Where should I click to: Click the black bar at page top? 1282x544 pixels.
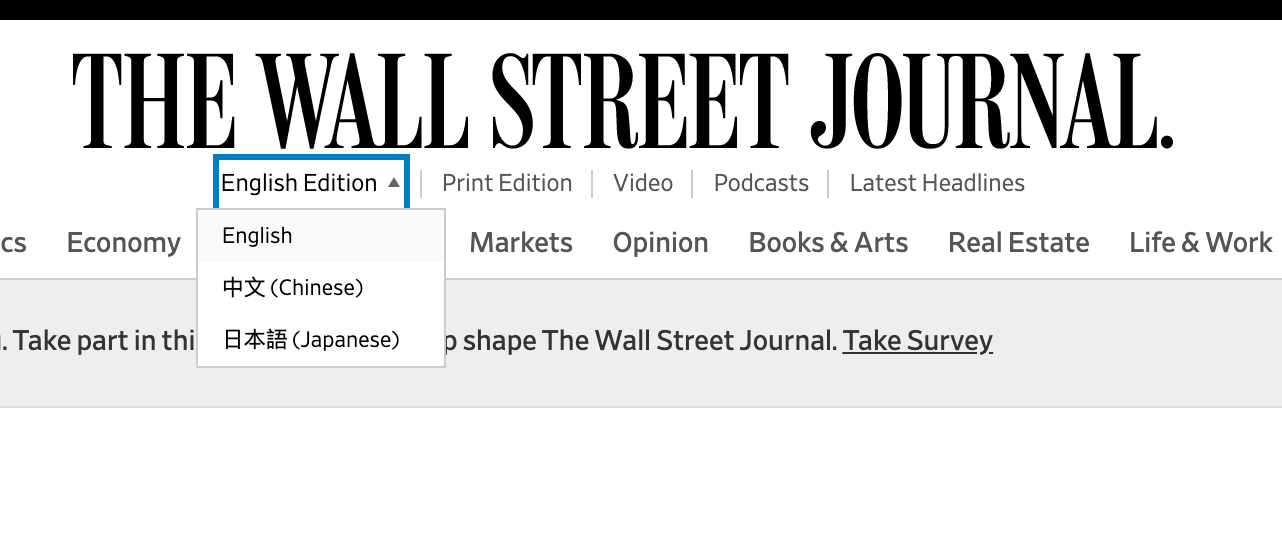[640, 9]
